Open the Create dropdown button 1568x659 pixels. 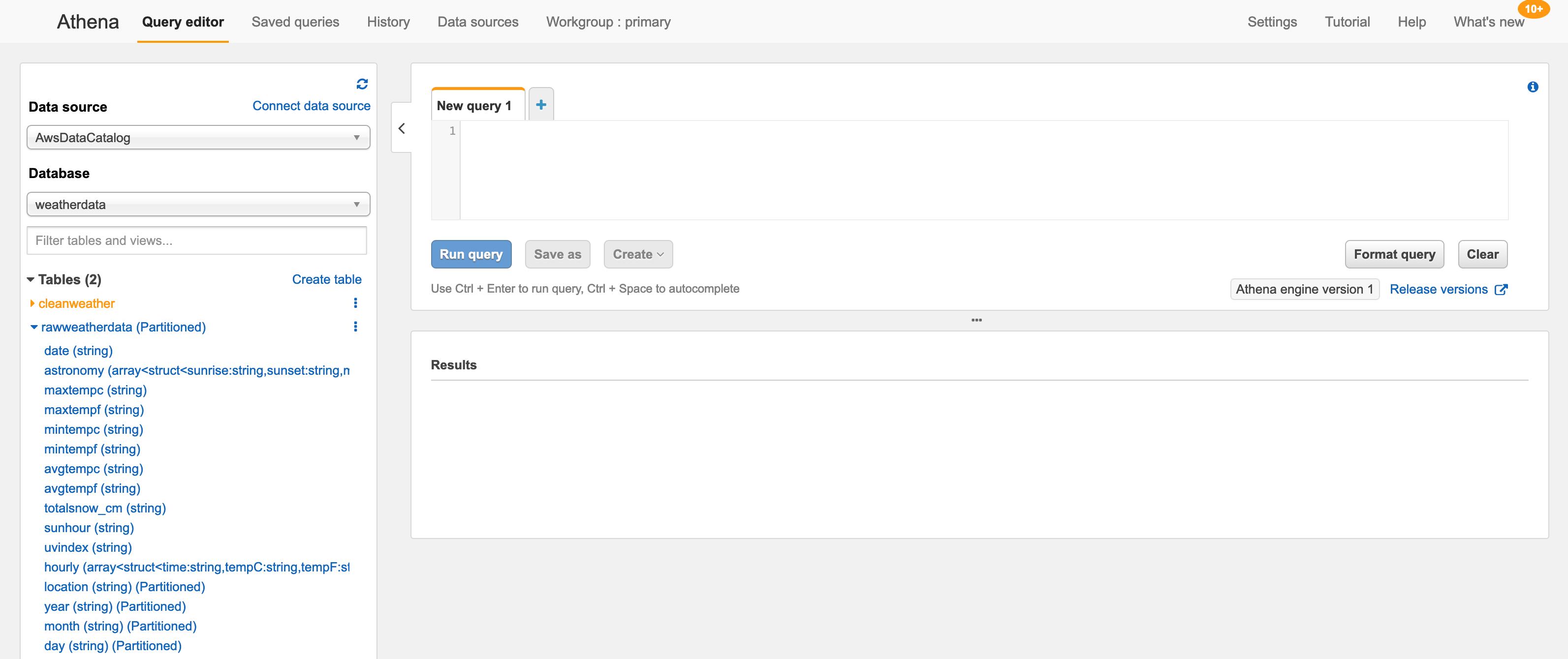point(637,254)
